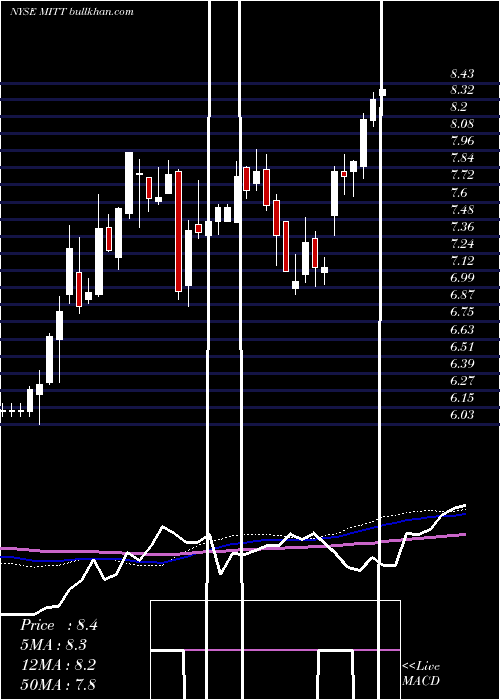The image size is (500, 700).
Task: Click the 6.87 price axis label
Action: pyautogui.click(x=462, y=294)
